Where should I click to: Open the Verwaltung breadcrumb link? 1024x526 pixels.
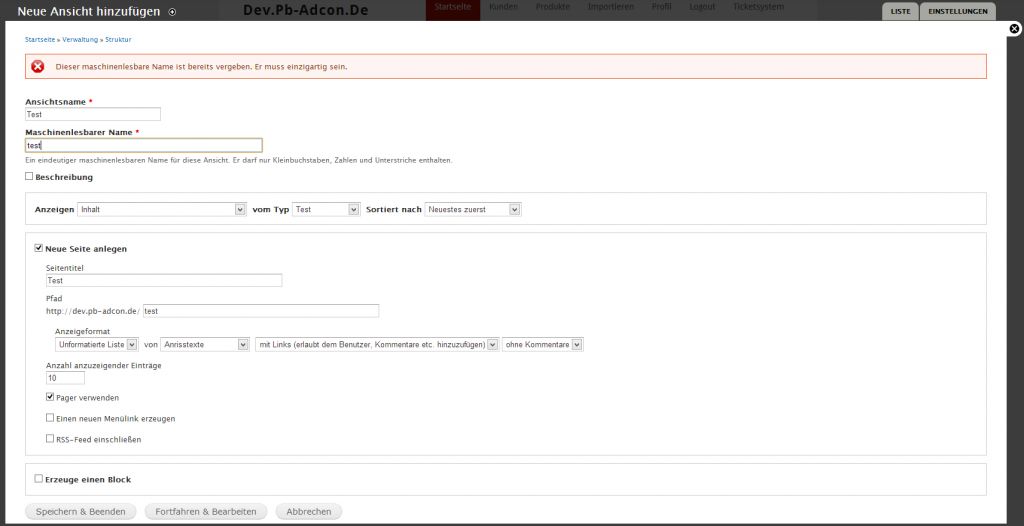point(80,39)
